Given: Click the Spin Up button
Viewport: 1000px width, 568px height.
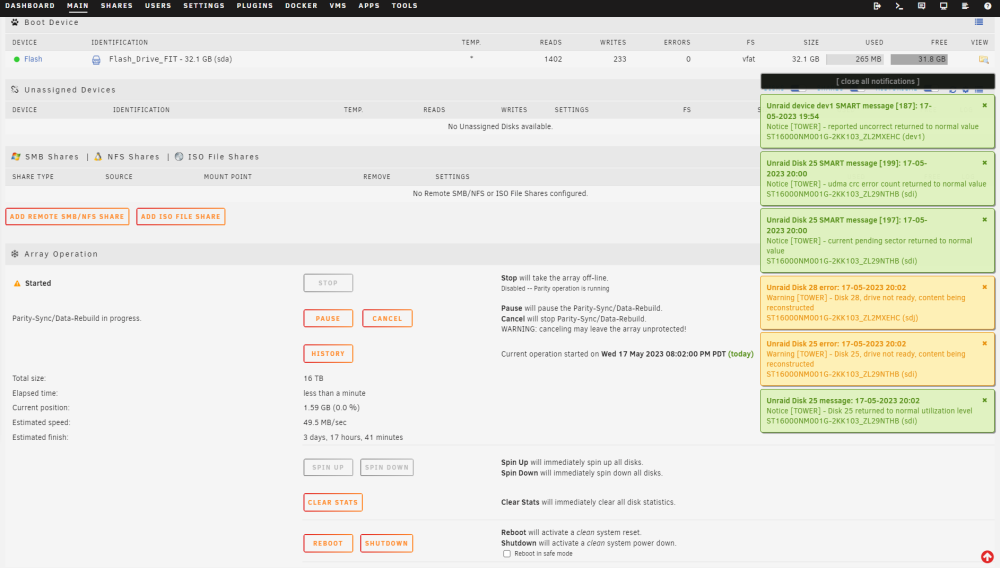Looking at the screenshot, I should [328, 467].
